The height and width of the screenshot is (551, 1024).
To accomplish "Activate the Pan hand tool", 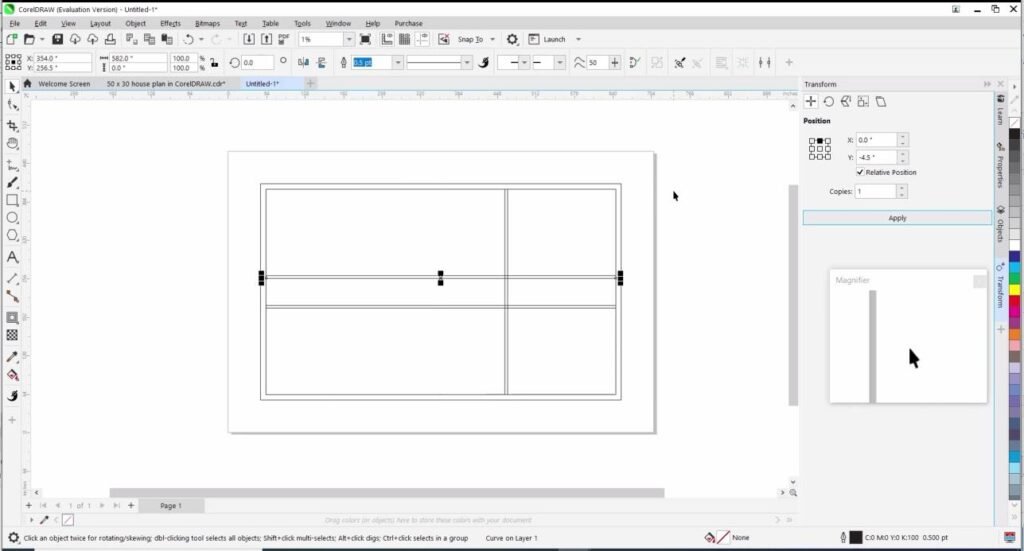I will tap(12, 144).
